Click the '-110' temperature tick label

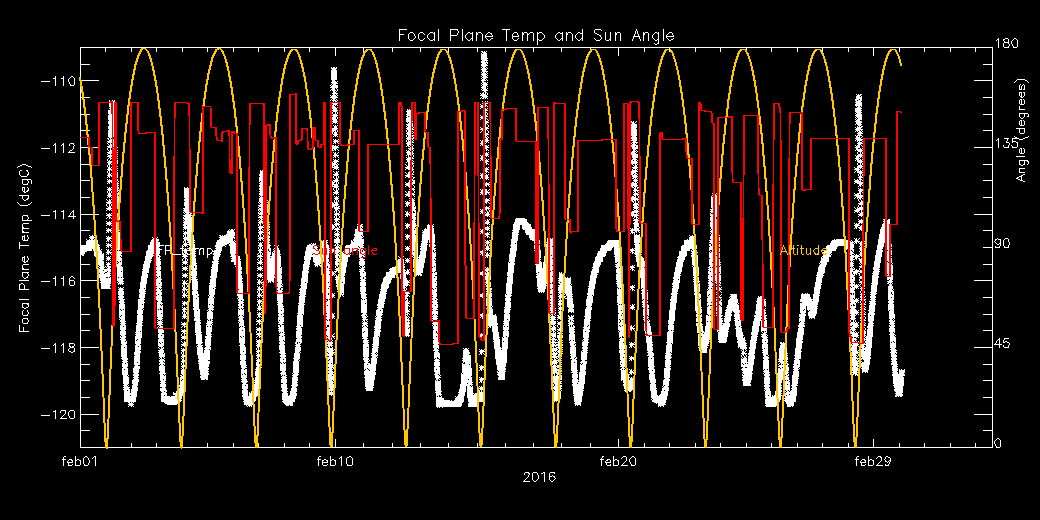point(59,81)
